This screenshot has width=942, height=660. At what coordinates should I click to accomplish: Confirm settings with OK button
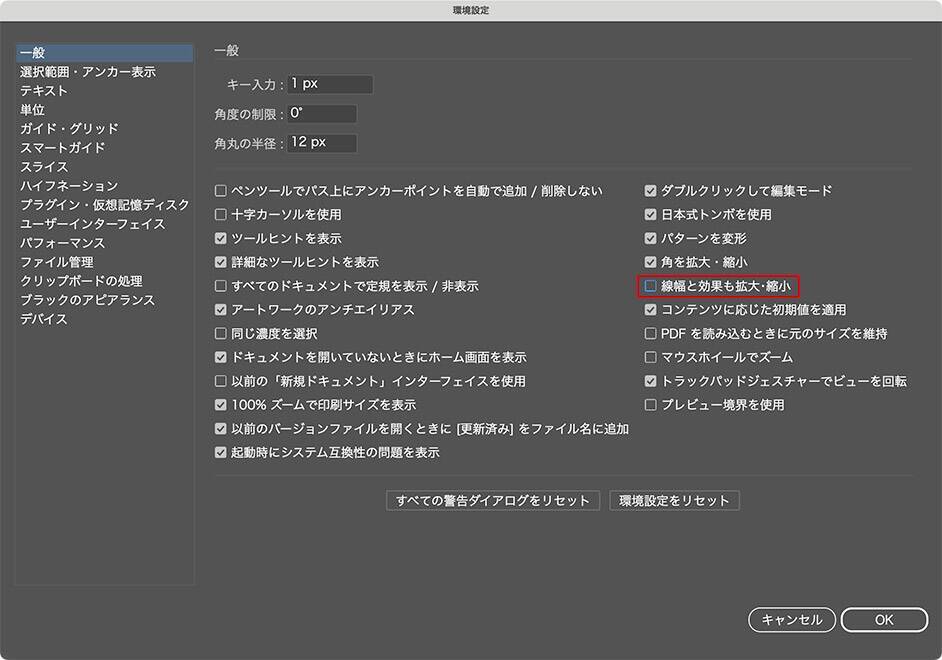(x=884, y=620)
